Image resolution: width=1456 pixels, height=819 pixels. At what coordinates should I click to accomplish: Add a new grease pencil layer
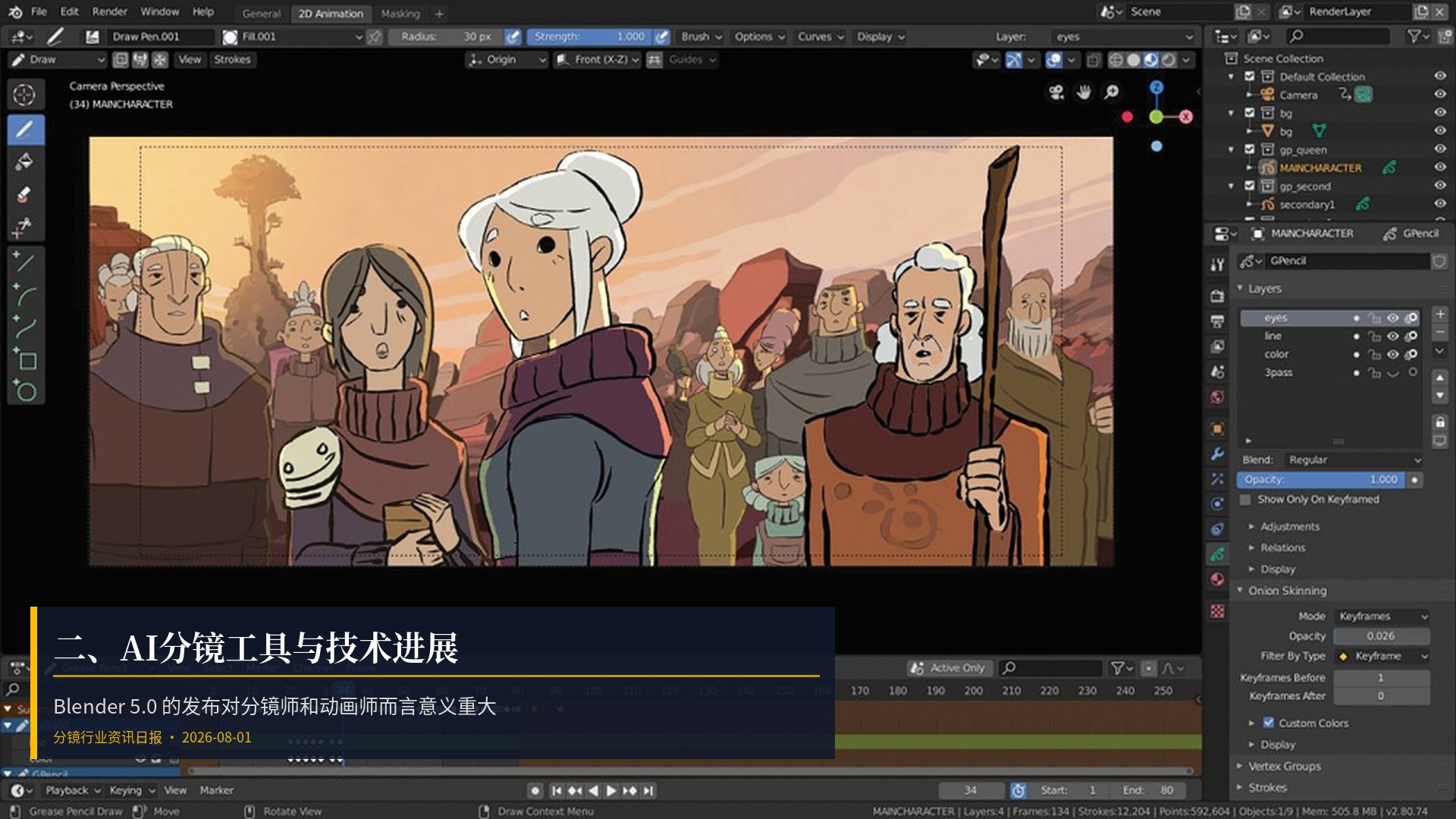tap(1440, 315)
